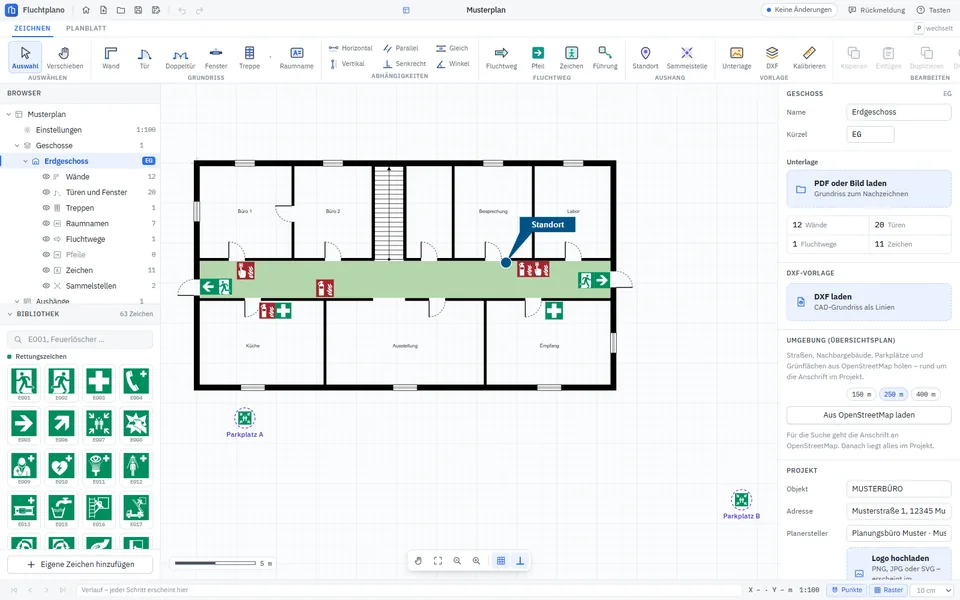Open the Unterlage template tool

(x=737, y=58)
